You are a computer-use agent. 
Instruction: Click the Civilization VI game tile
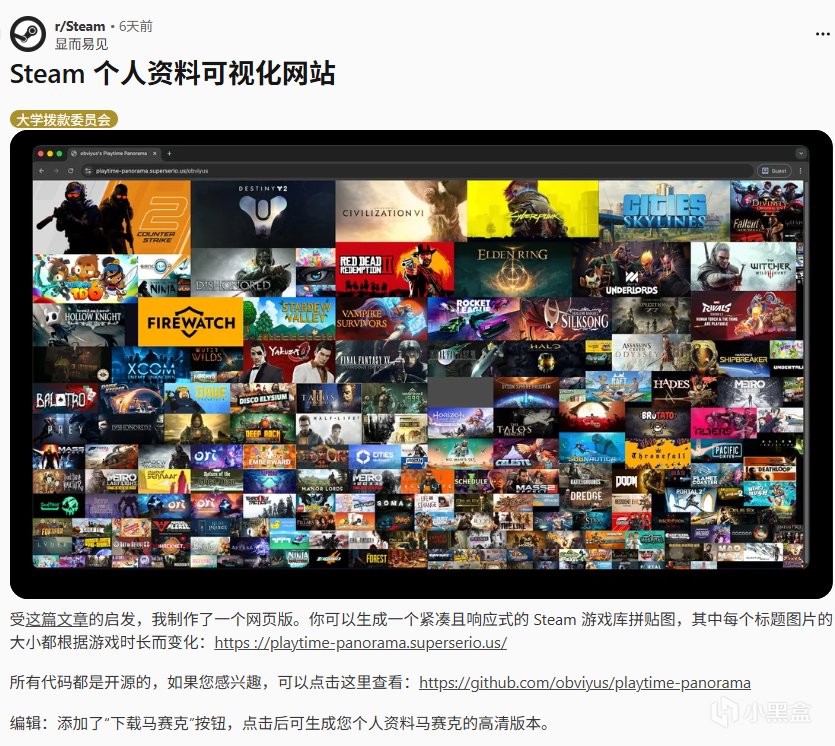coord(401,211)
